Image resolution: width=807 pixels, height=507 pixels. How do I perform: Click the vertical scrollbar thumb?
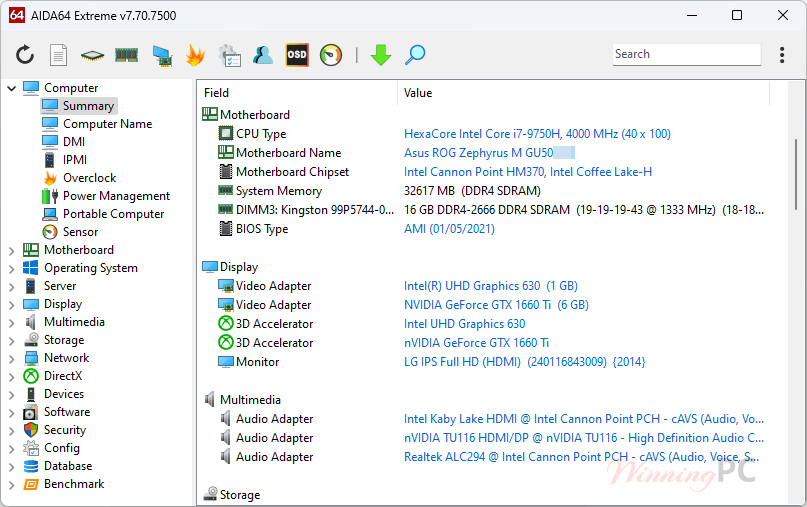[796, 174]
